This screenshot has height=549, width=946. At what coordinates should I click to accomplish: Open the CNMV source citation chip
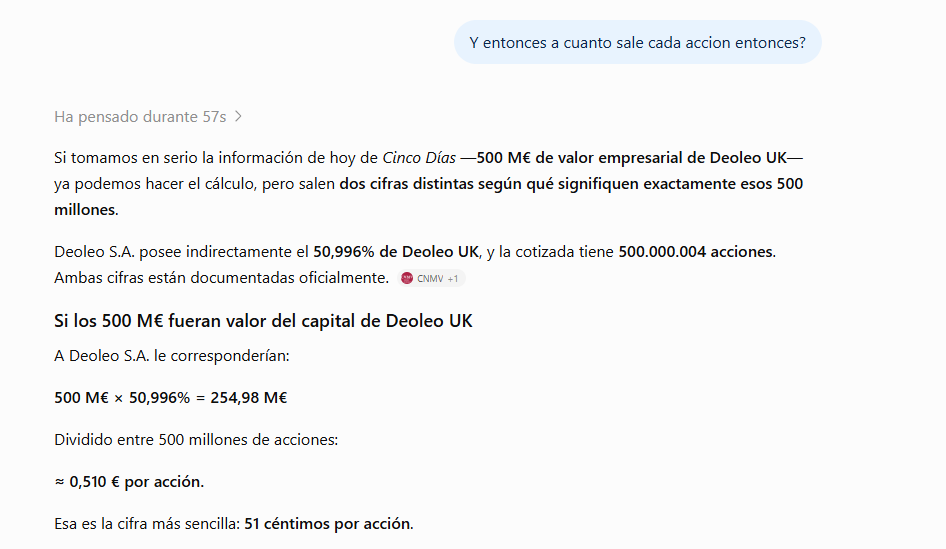point(431,278)
